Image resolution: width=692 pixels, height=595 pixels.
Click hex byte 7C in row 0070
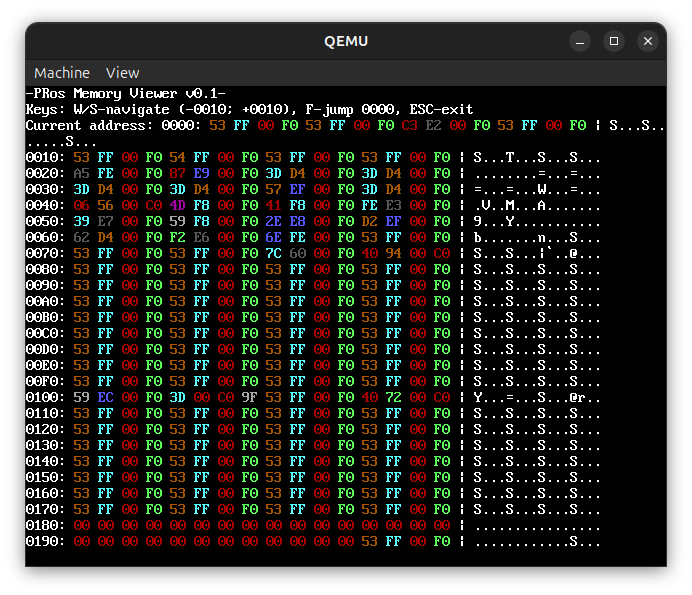(x=274, y=253)
